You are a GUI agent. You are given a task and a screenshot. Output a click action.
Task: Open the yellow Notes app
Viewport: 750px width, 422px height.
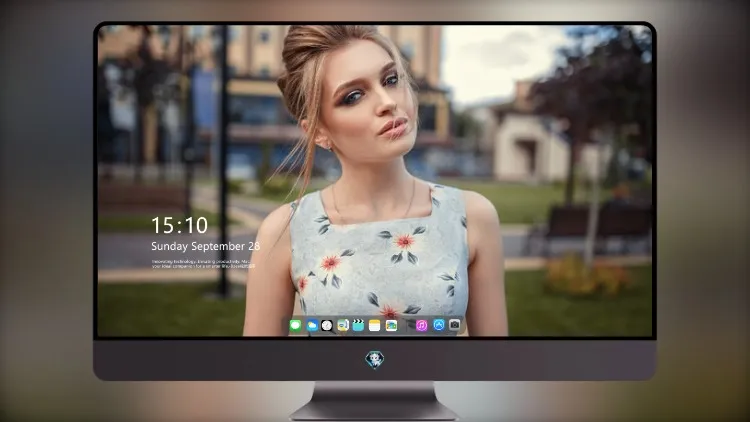click(x=375, y=326)
